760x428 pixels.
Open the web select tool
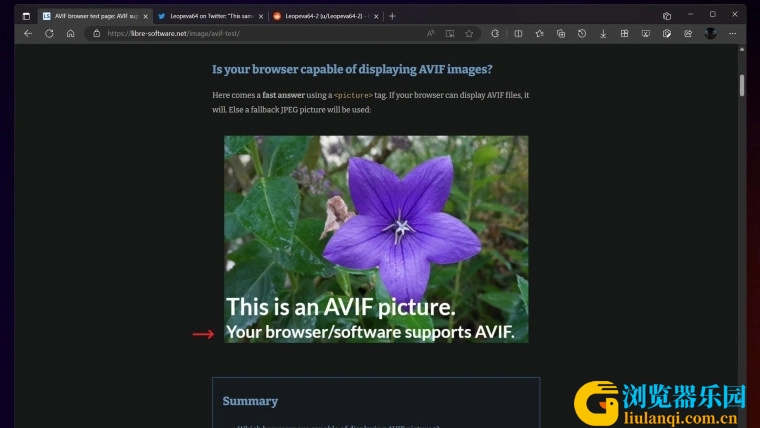tap(667, 33)
